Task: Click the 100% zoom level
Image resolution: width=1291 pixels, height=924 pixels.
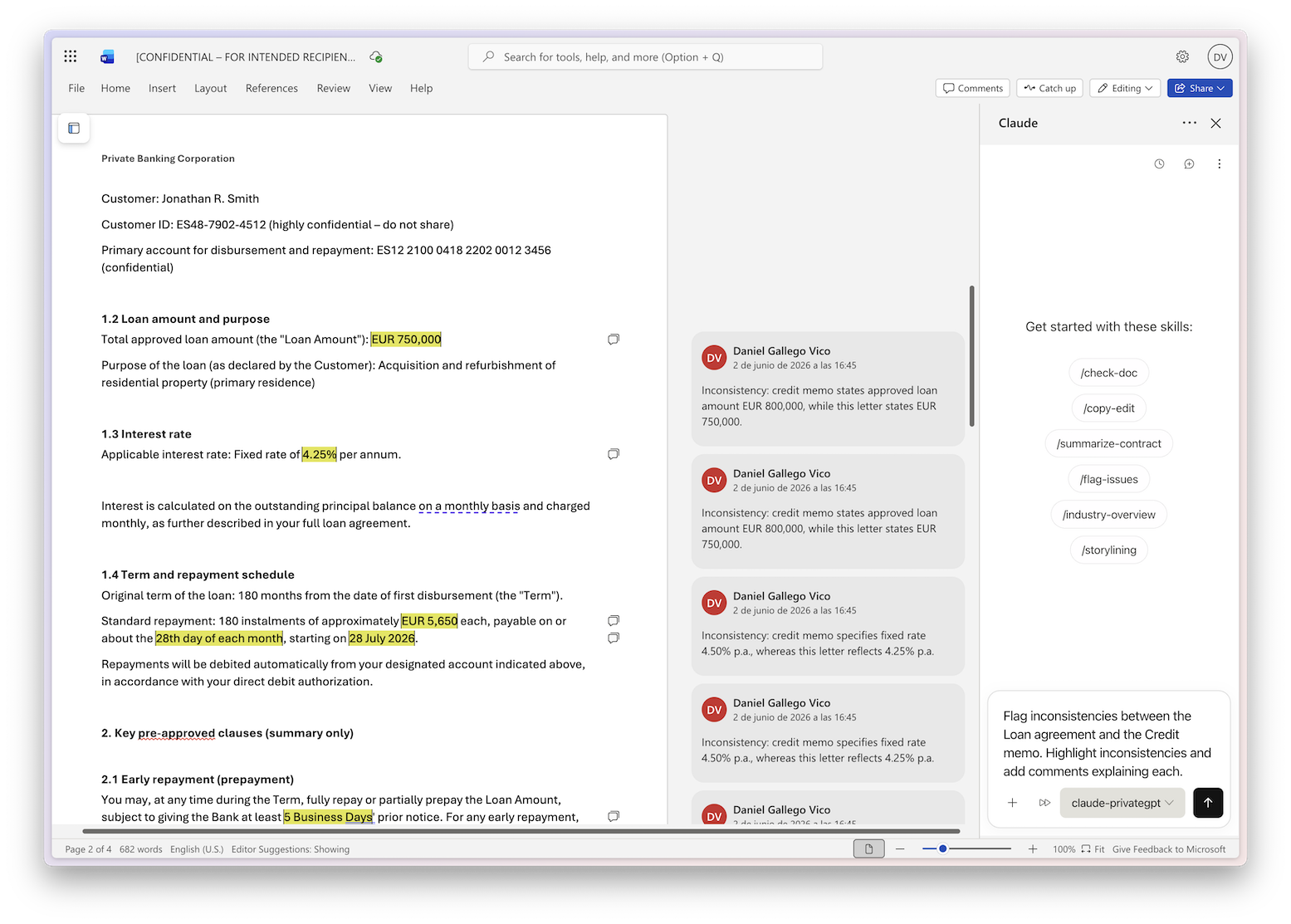Action: pyautogui.click(x=1064, y=848)
